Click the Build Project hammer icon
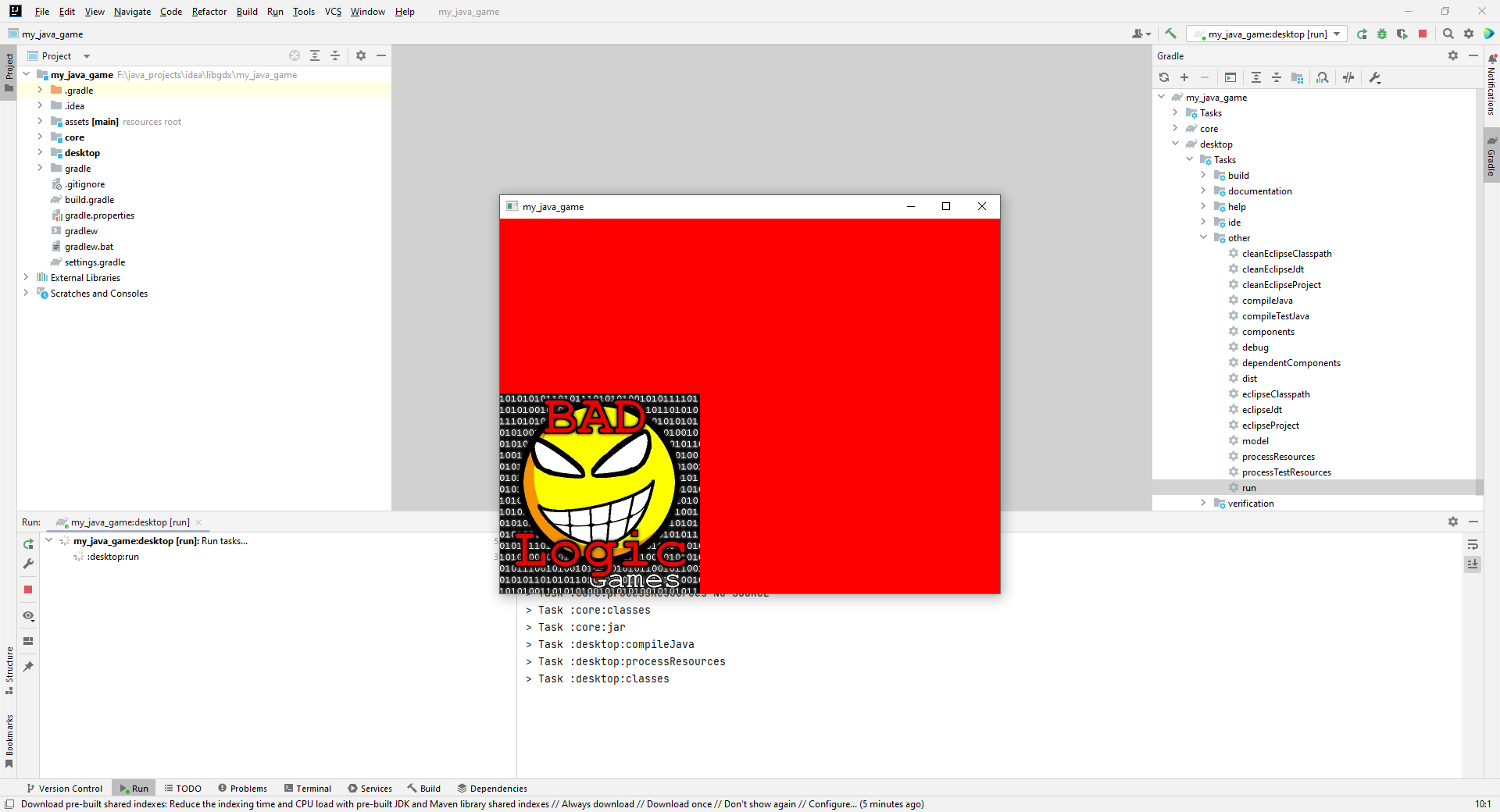 pos(1170,34)
